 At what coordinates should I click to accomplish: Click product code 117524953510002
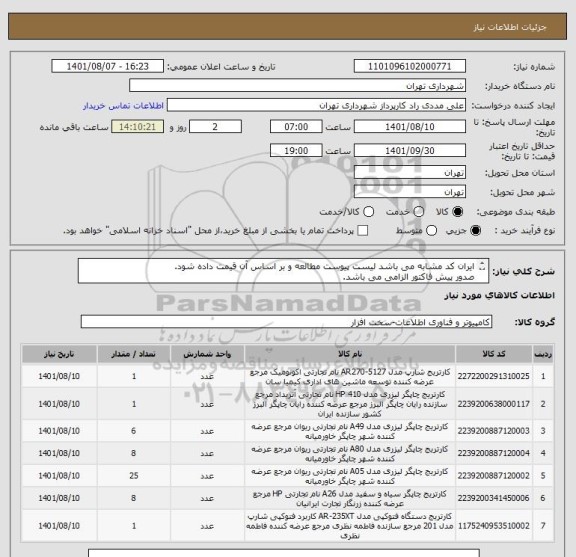pos(493,526)
